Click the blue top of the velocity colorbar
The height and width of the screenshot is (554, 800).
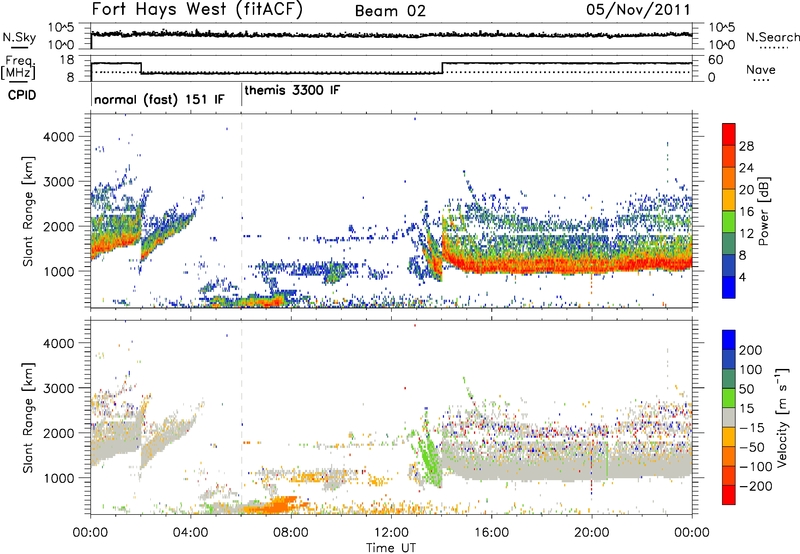(729, 340)
